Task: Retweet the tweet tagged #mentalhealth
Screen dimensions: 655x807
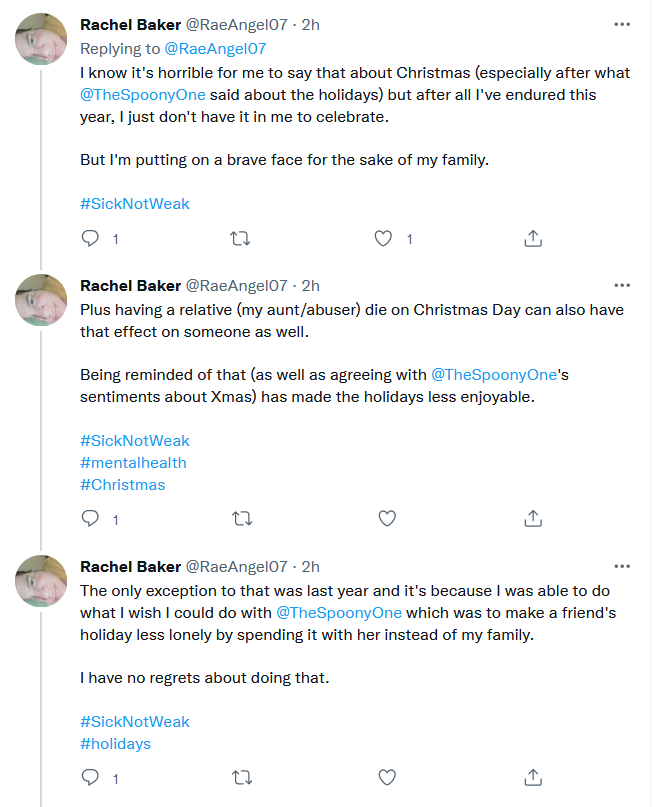Action: coord(242,518)
